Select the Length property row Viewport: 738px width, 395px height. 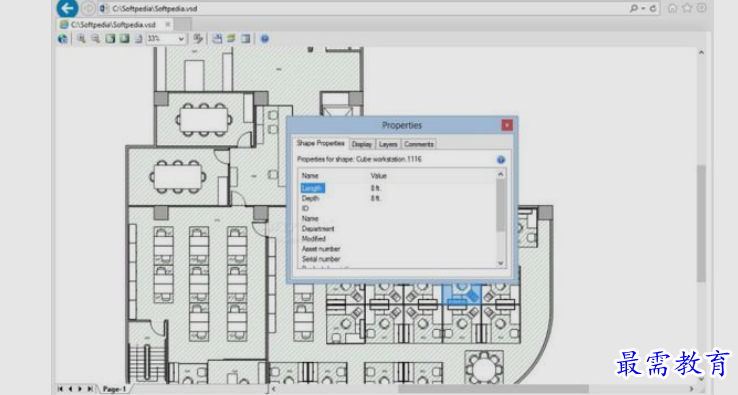[398, 188]
